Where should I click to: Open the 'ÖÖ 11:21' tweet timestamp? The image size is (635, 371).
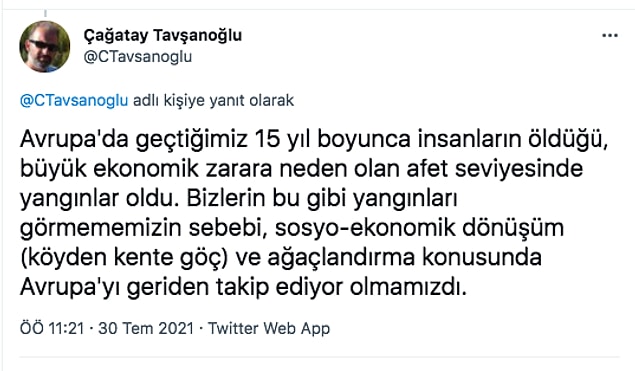pos(52,328)
